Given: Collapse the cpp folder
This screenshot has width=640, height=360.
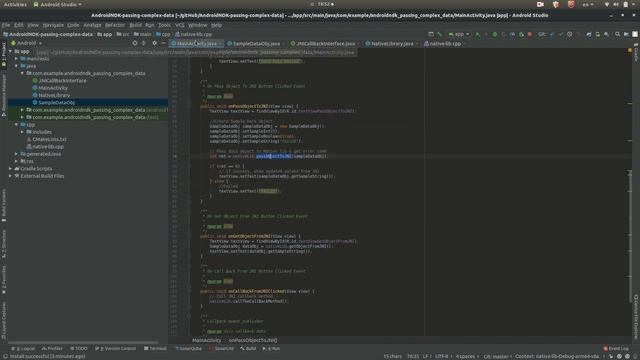Looking at the screenshot, I should (x=16, y=124).
